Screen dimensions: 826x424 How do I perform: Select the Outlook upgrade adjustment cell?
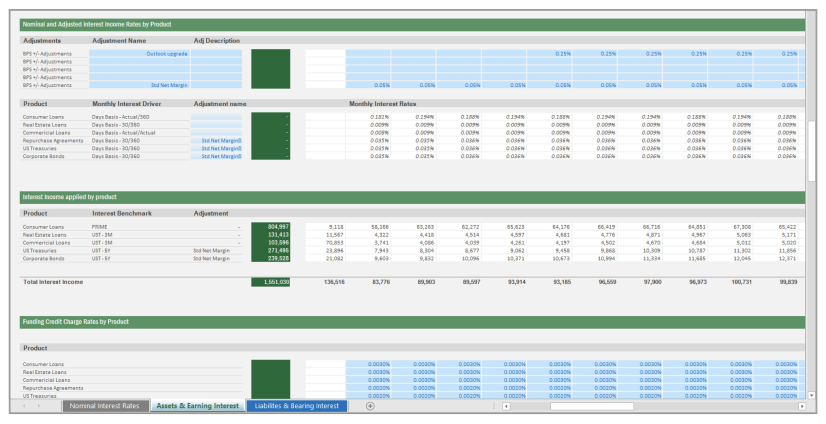pyautogui.click(x=140, y=54)
